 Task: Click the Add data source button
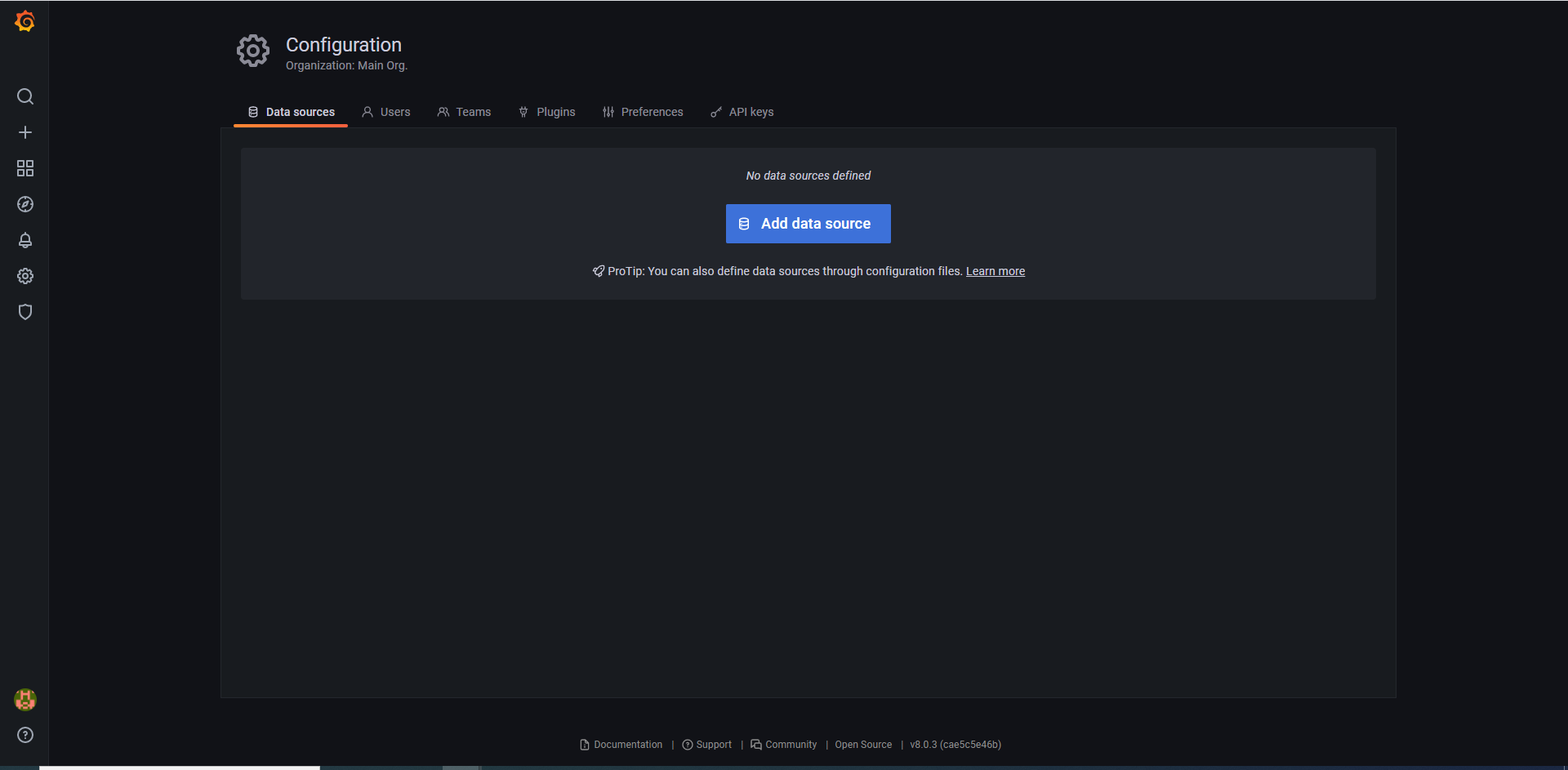808,224
